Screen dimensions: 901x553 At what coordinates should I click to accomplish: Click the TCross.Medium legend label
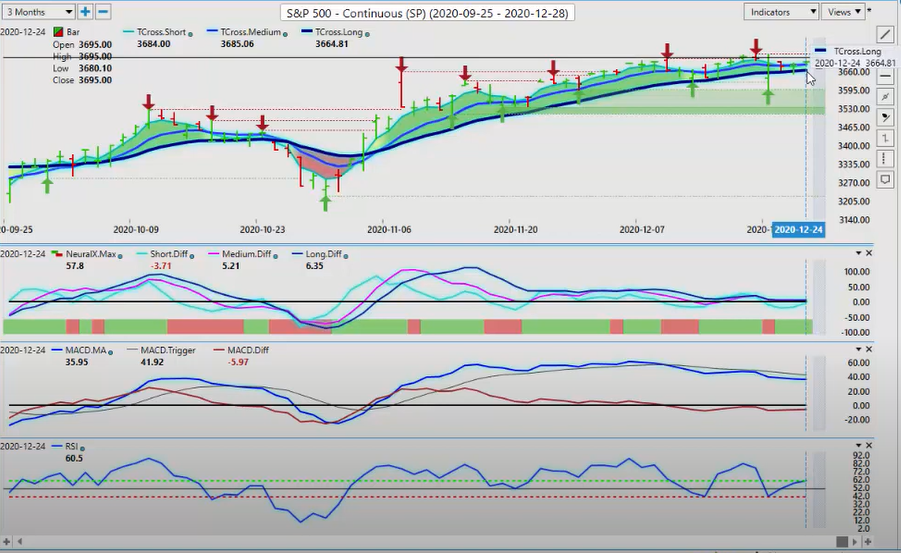pyautogui.click(x=251, y=32)
